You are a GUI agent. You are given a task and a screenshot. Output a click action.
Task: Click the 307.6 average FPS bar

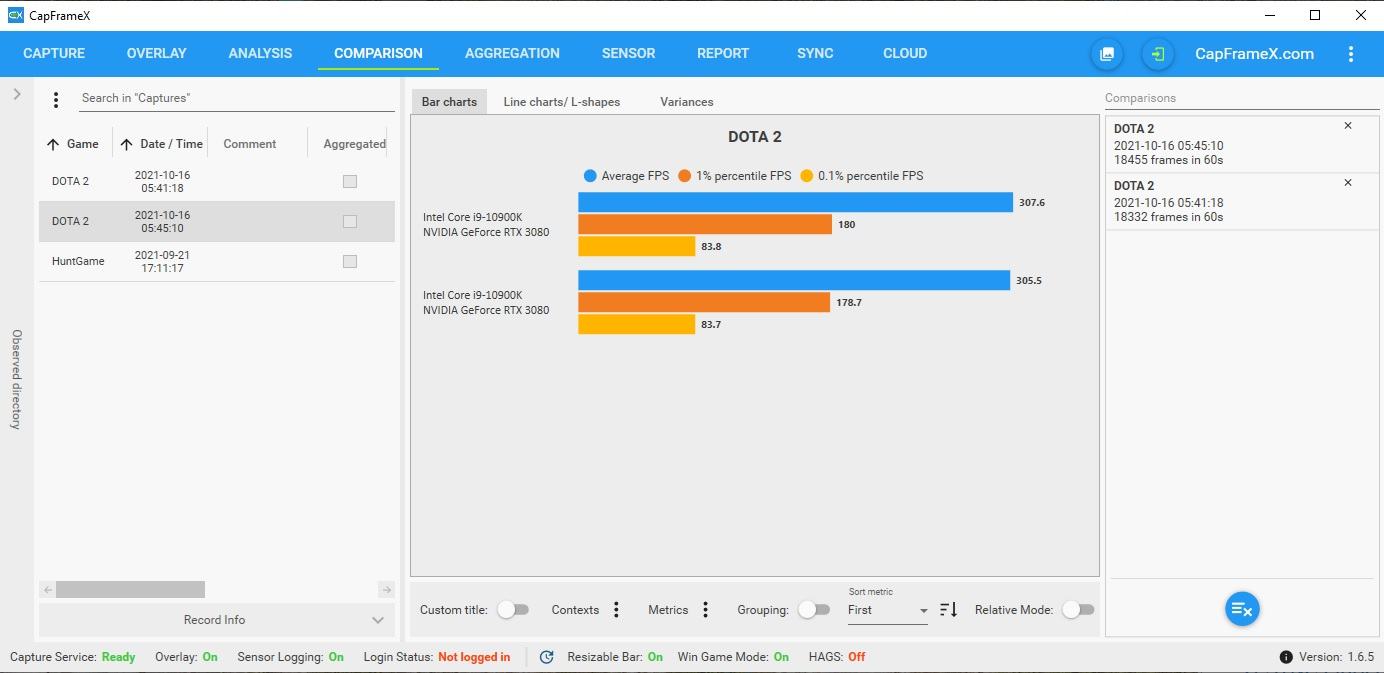795,202
